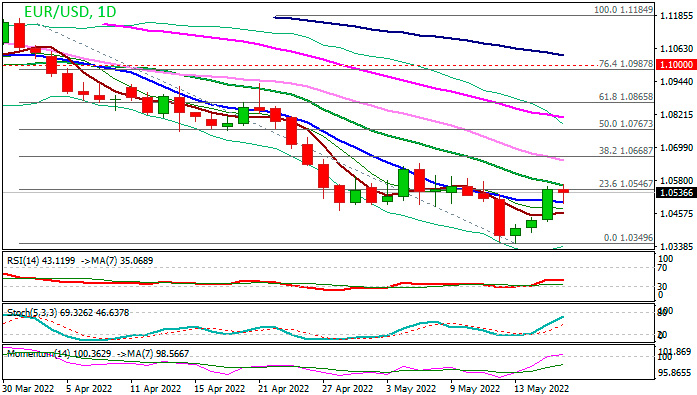
Task: Select the RSI(14) indicator label
Action: point(80,261)
